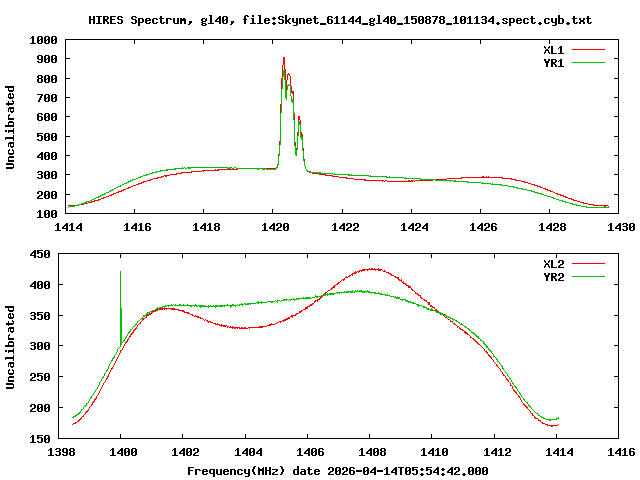Click the 1412 x-axis tick label
The height and width of the screenshot is (480, 640).
tap(497, 452)
